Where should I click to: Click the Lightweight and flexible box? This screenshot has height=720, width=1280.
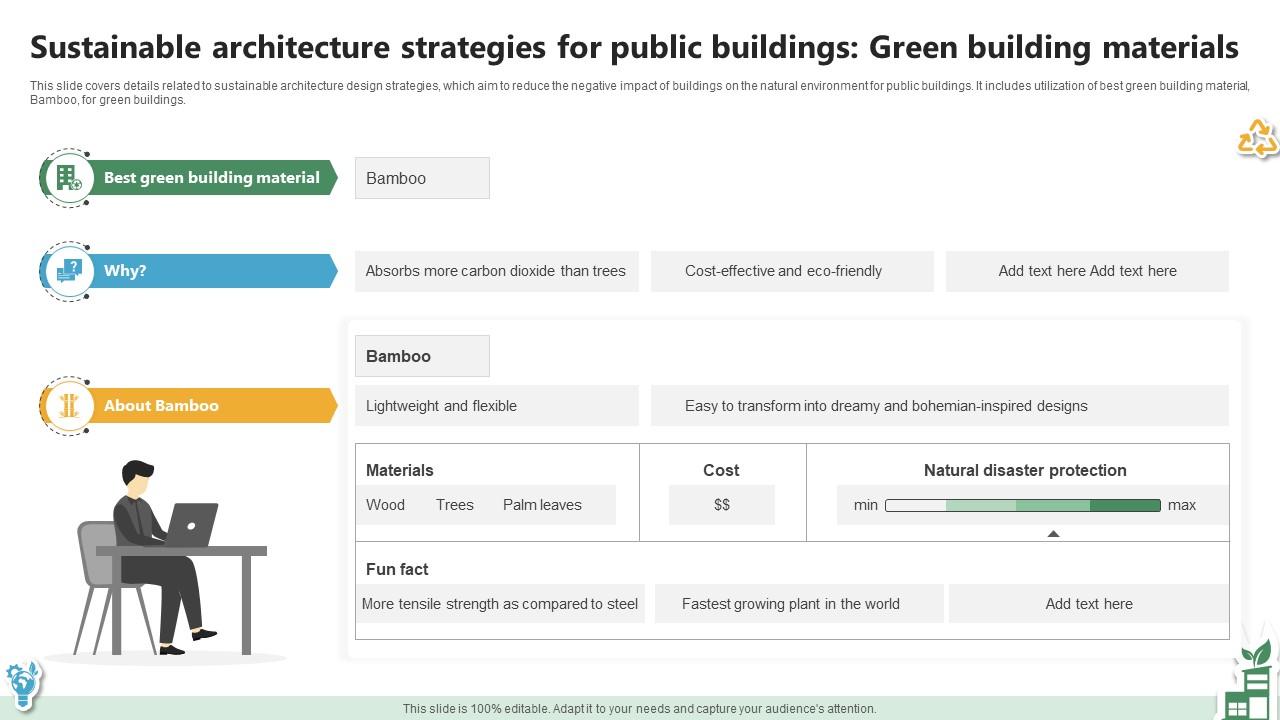496,406
